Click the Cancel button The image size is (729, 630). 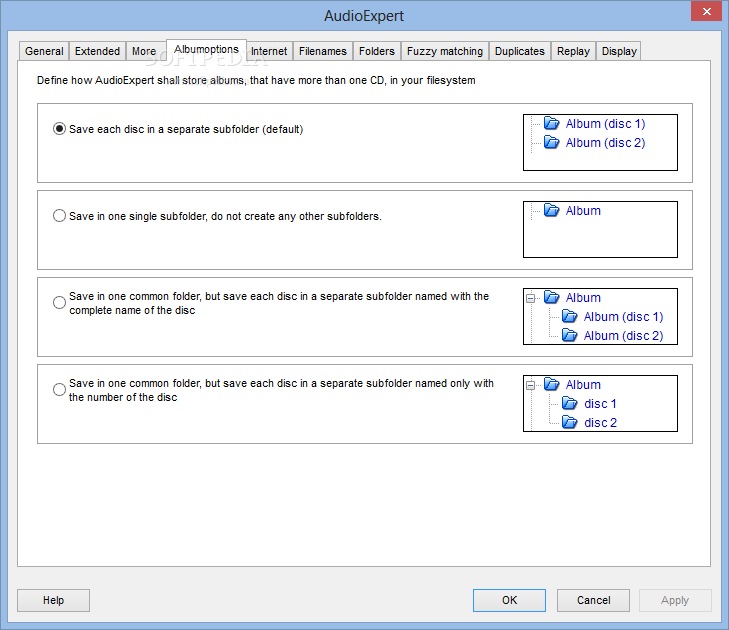[x=593, y=600]
